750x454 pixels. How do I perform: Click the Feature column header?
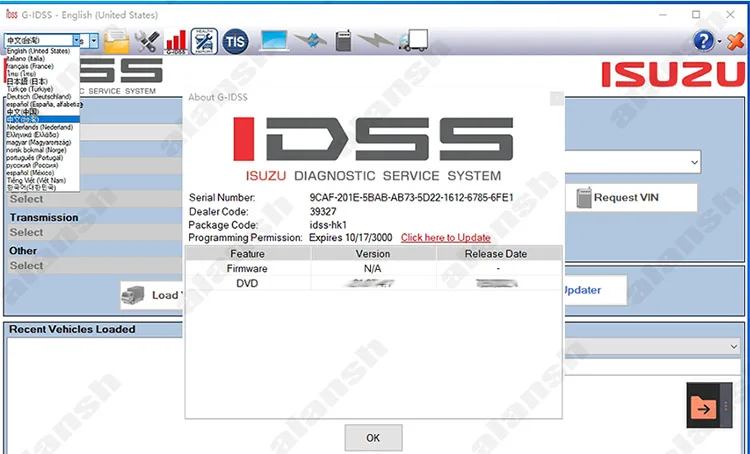tap(247, 254)
